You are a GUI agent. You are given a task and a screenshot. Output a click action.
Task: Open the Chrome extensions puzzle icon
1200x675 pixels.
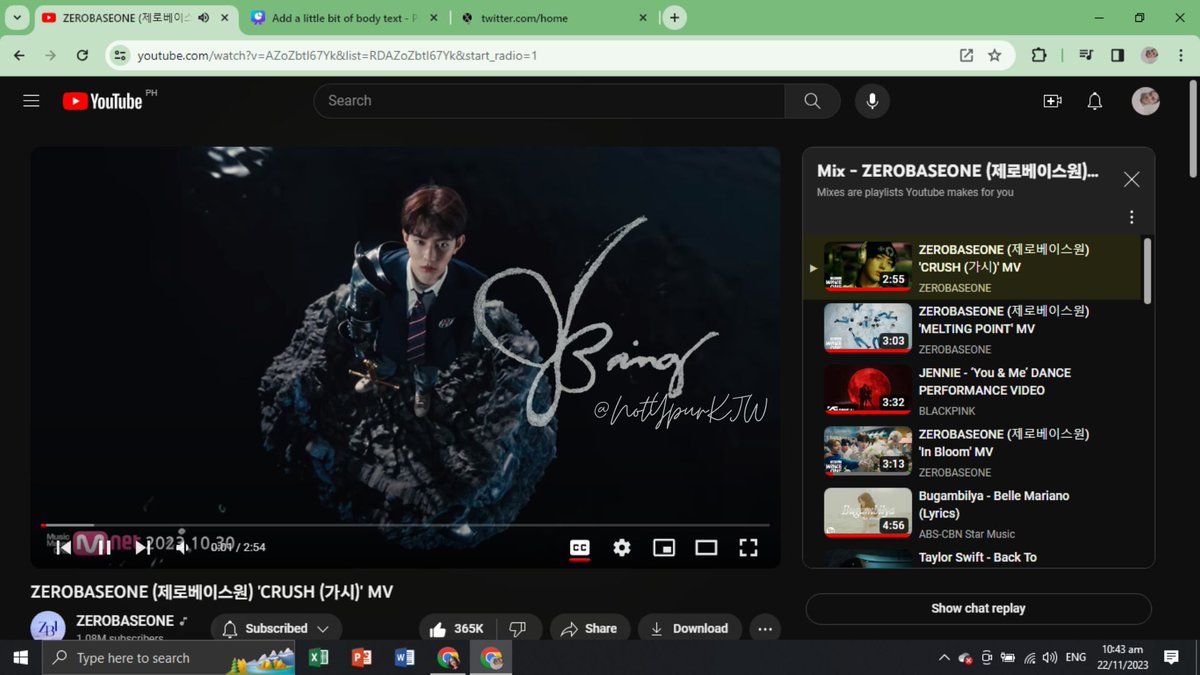pyautogui.click(x=1039, y=56)
